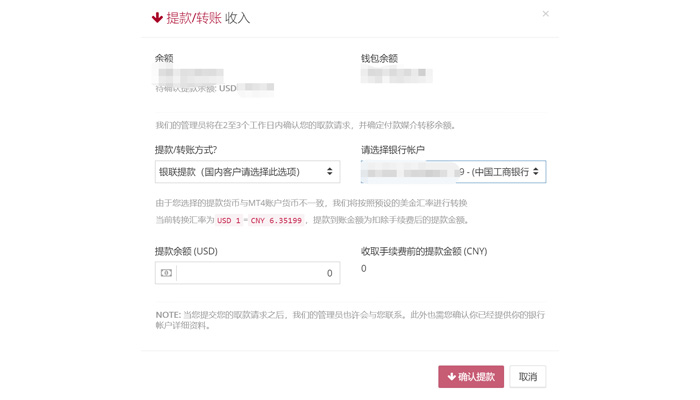The height and width of the screenshot is (400, 700).
Task: Click the red down-arrow icon beside 提款/转账
Action: pos(157,18)
